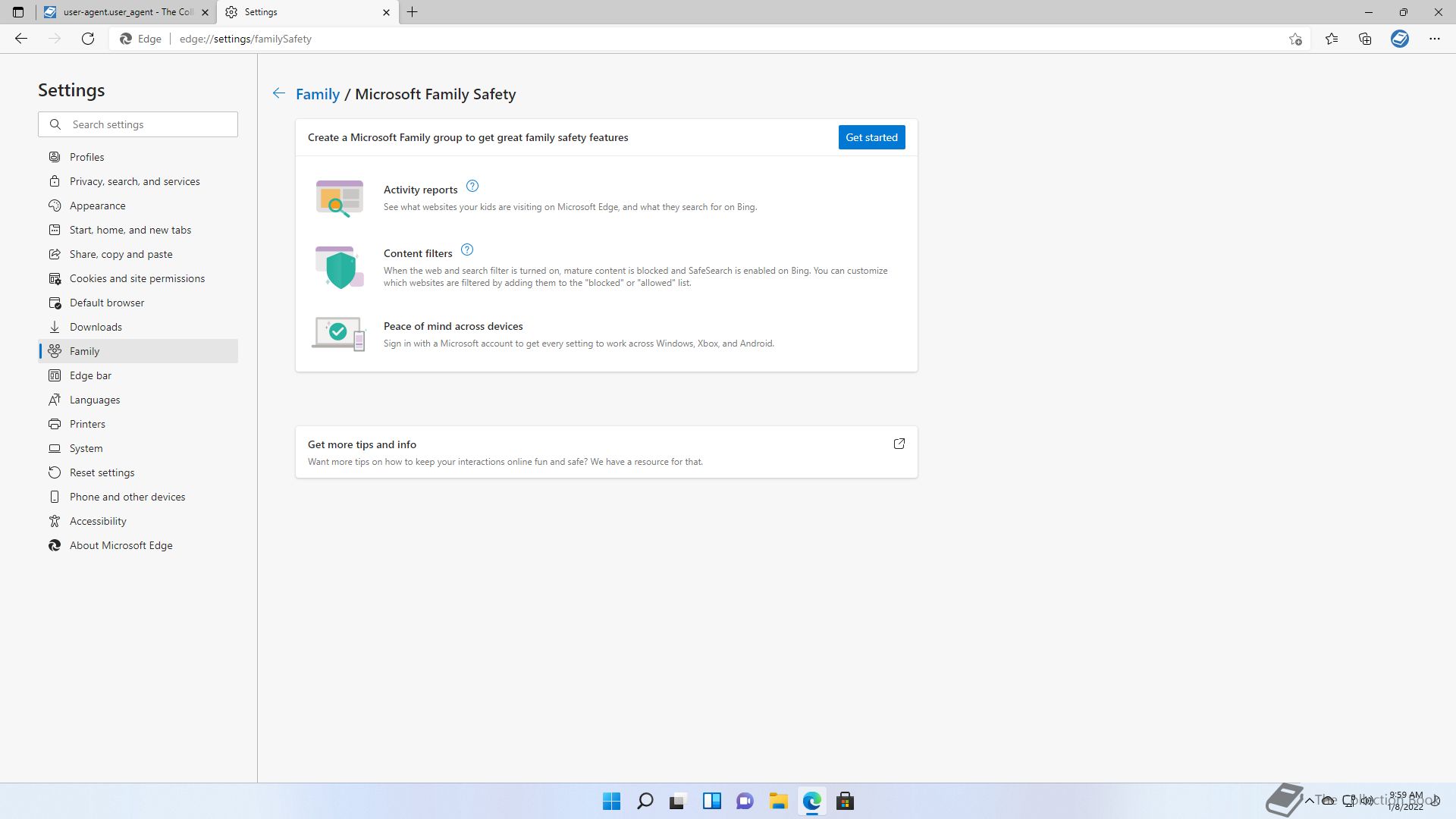
Task: Click the Content filters help icon
Action: [467, 250]
